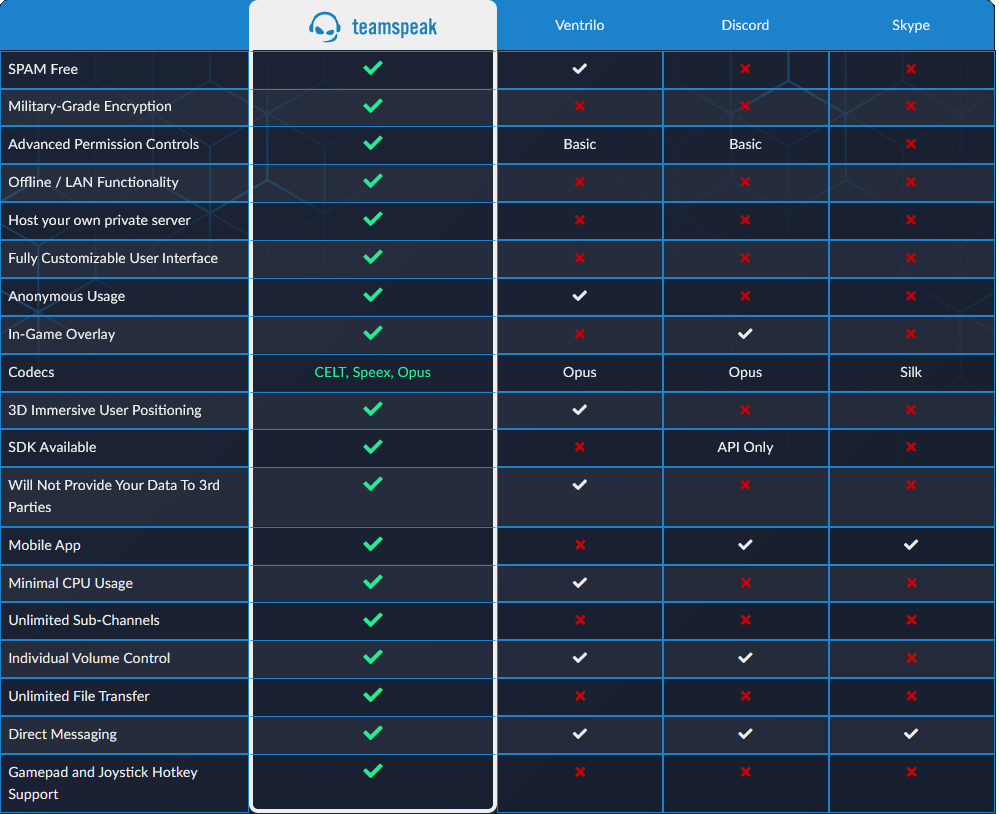
Task: Click Ventrilo red X for Military-Grade Encryption
Action: pyautogui.click(x=579, y=106)
